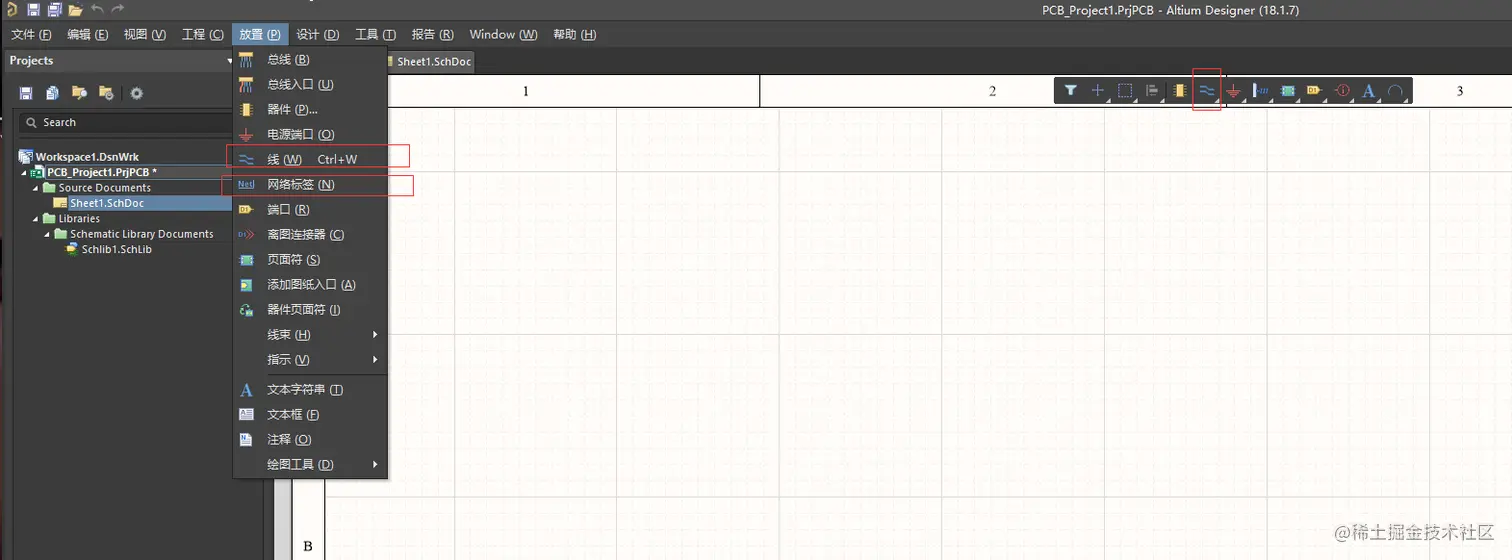1512x560 pixels.
Task: Click the align objects tool icon
Action: (x=1152, y=91)
